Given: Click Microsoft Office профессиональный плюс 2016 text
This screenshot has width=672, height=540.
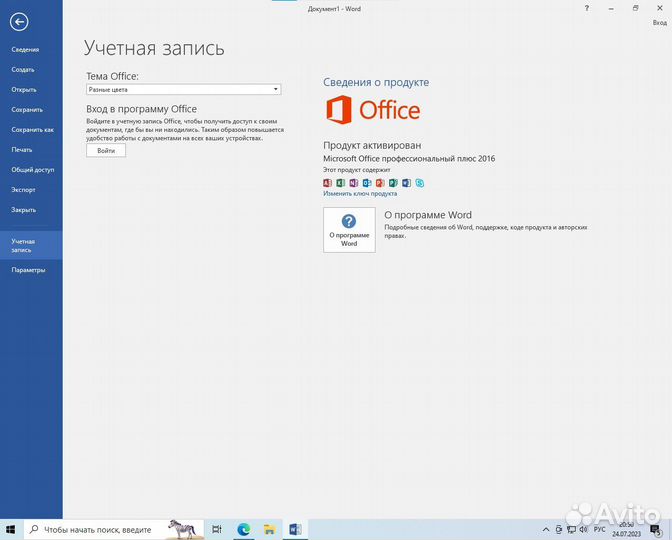Looking at the screenshot, I should (409, 159).
